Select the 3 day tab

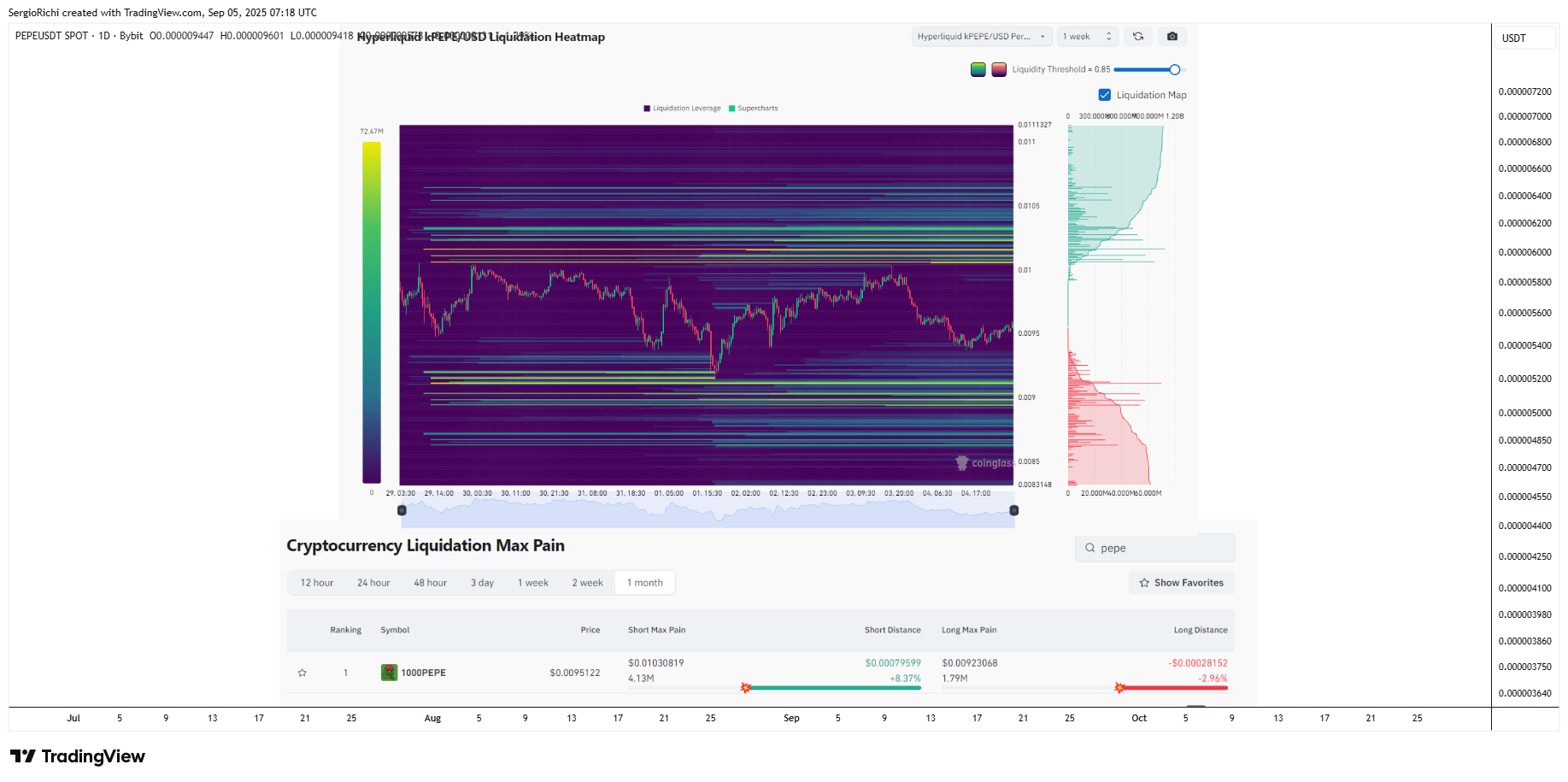(483, 583)
